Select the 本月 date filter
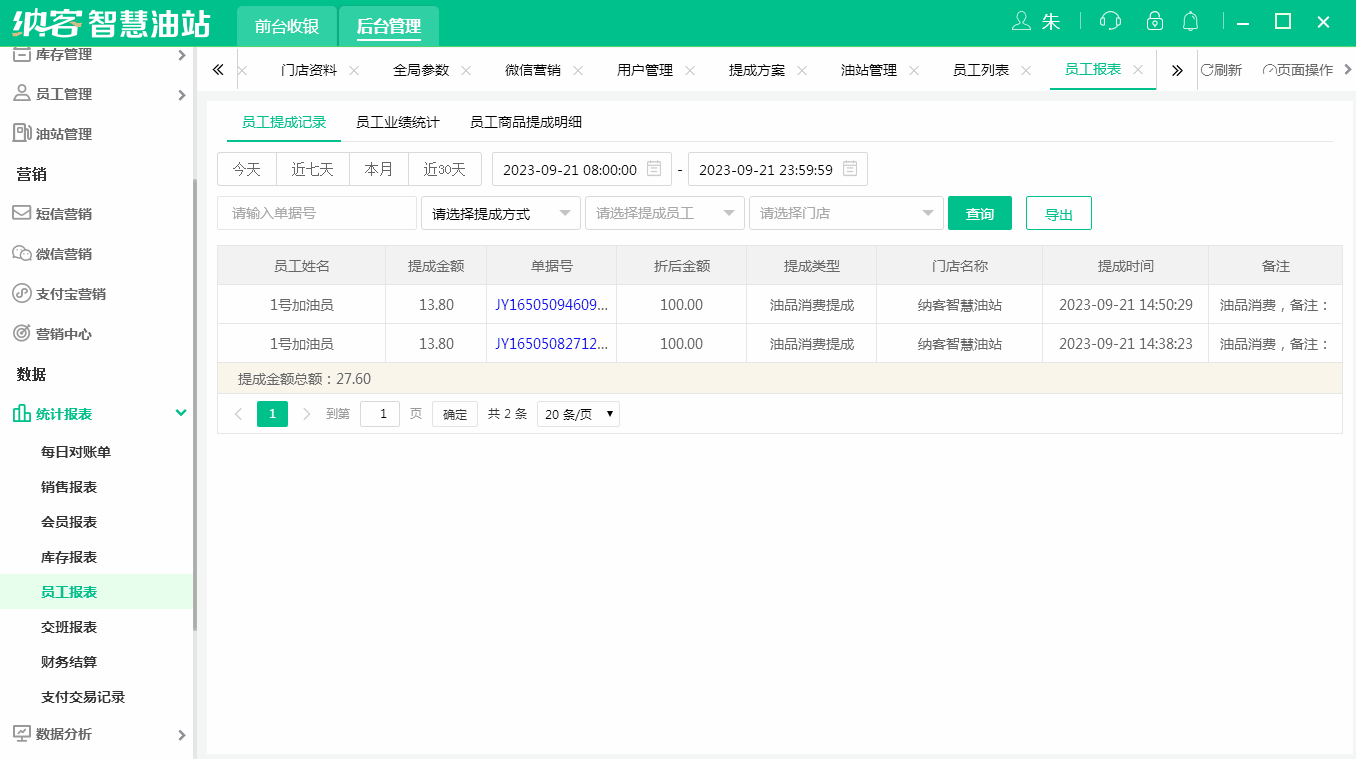Screen dimensions: 1356x759 pyautogui.click(x=379, y=169)
